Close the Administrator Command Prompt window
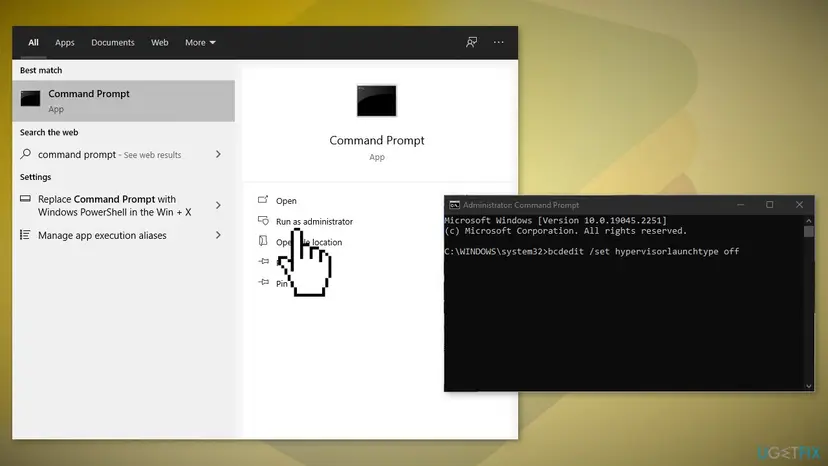The image size is (828, 466). 799,204
